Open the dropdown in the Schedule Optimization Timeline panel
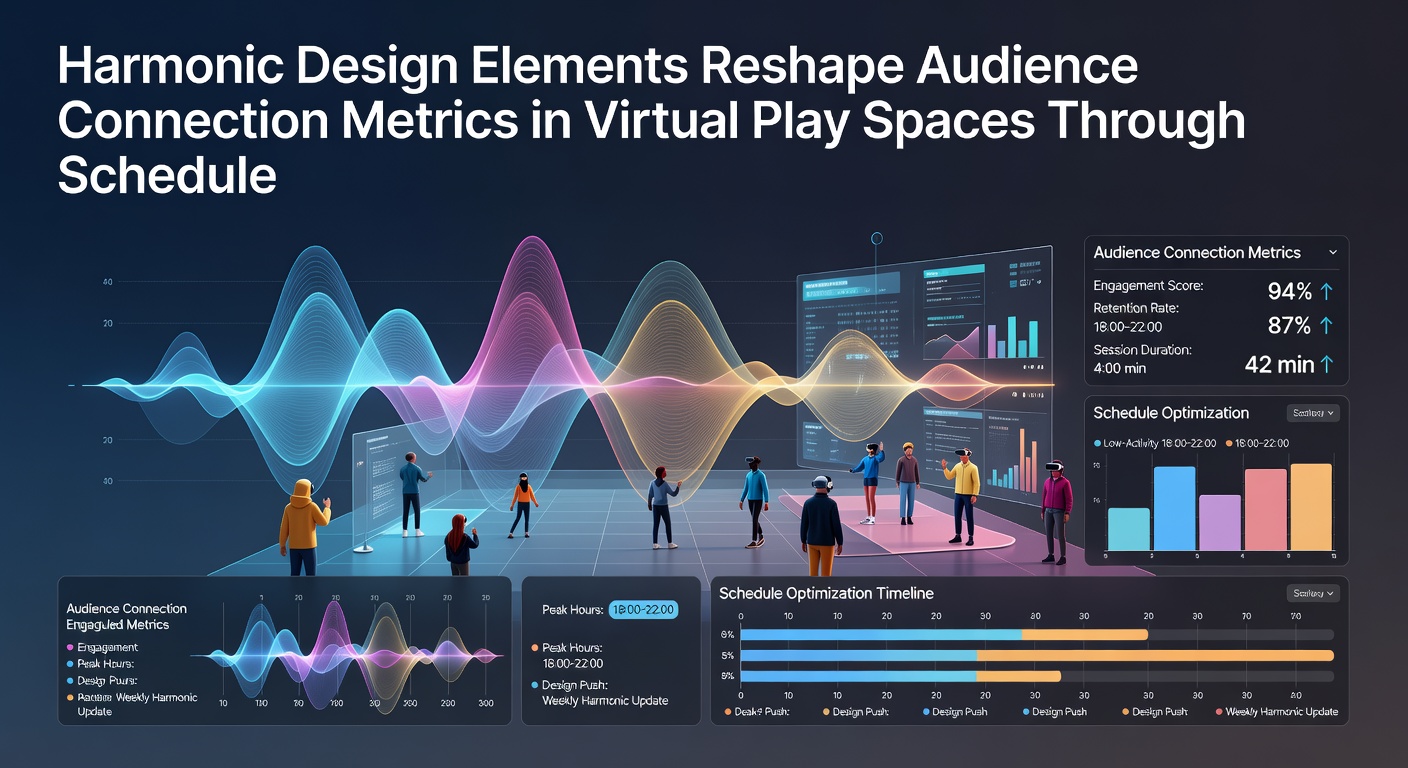The width and height of the screenshot is (1408, 768). [x=1313, y=593]
